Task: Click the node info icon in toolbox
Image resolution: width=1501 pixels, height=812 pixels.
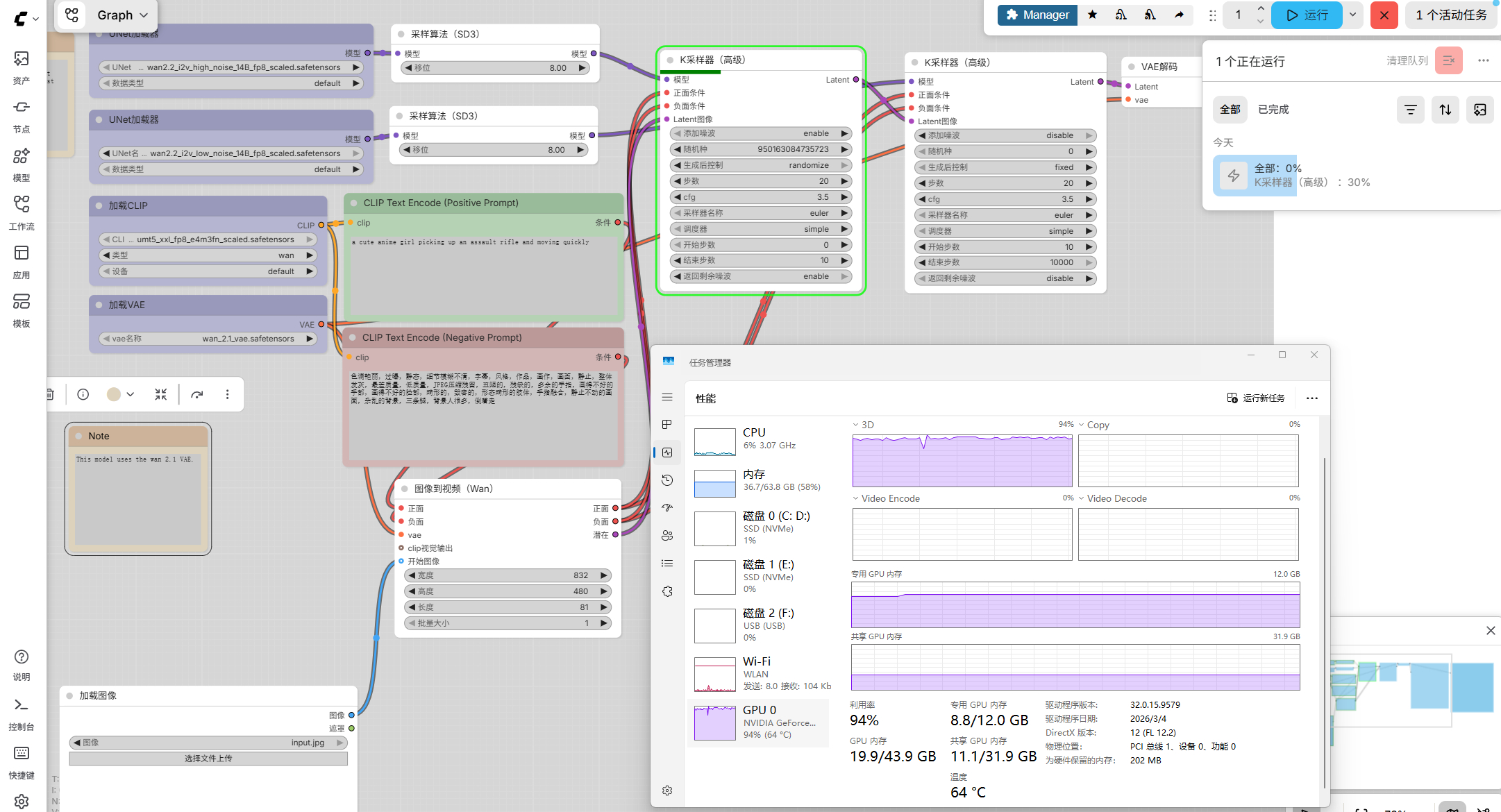Action: tap(83, 394)
